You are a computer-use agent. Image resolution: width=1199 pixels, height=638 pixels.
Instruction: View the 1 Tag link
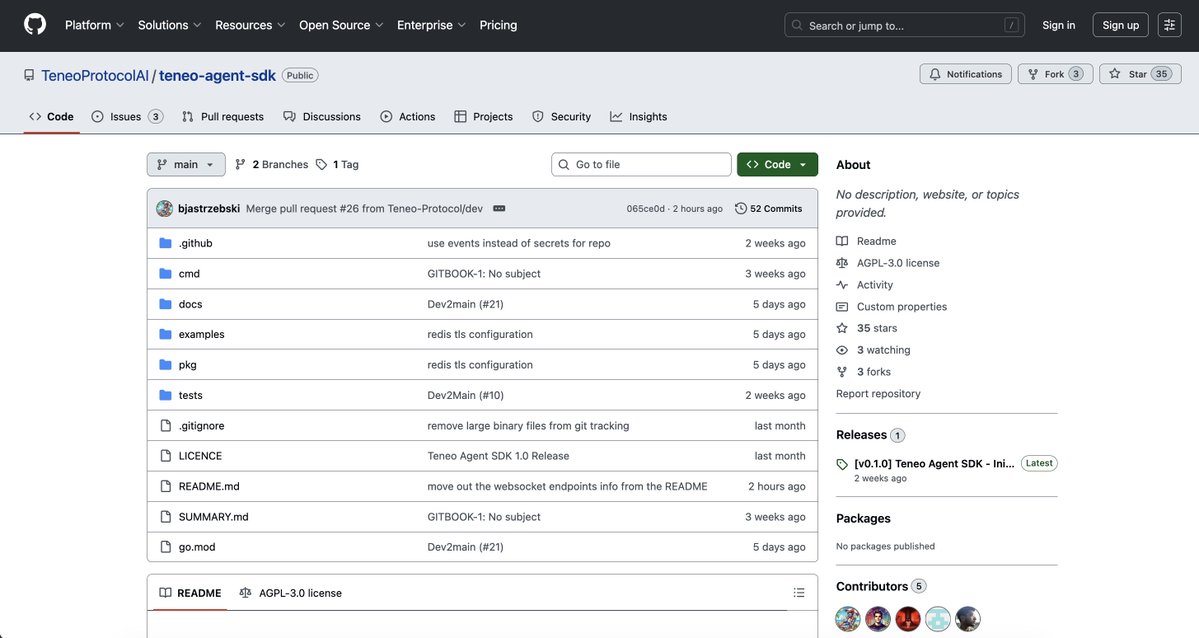(337, 164)
